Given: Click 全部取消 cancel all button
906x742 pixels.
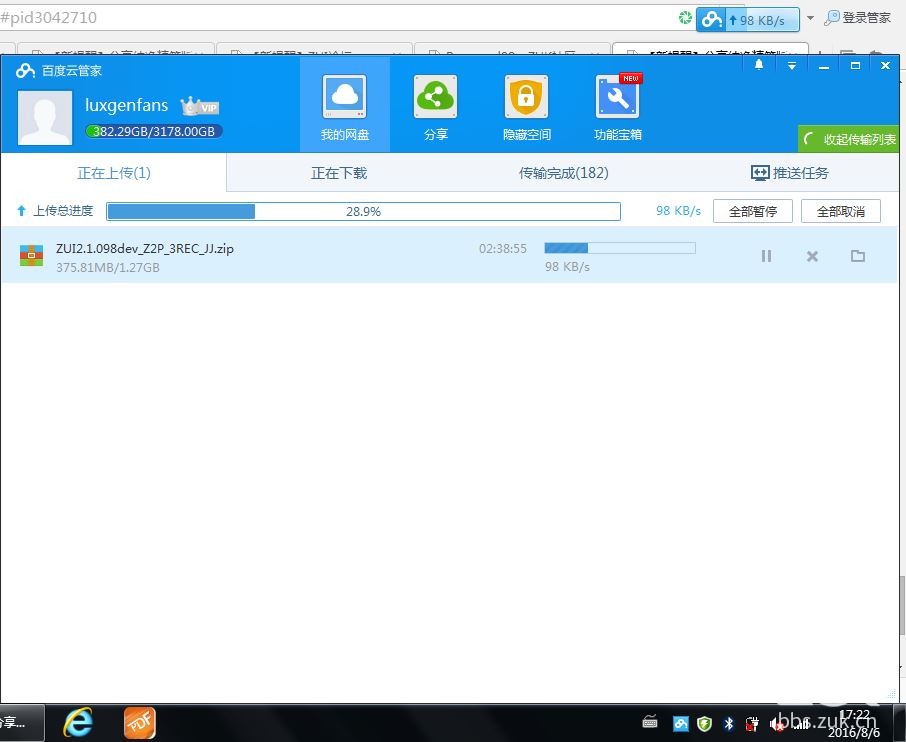Looking at the screenshot, I should click(x=840, y=211).
